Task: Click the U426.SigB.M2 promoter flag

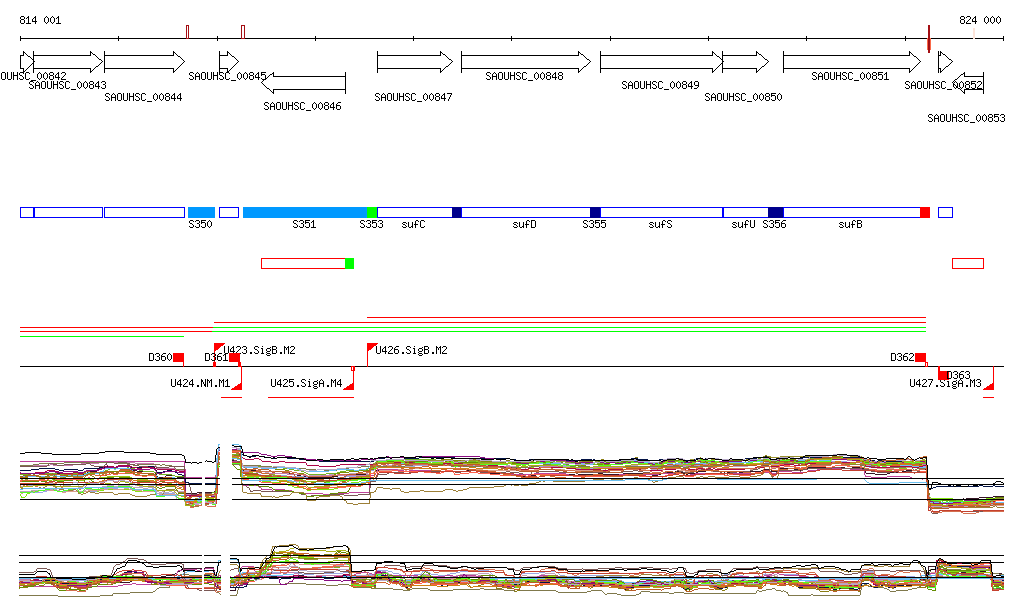Action: [x=371, y=348]
